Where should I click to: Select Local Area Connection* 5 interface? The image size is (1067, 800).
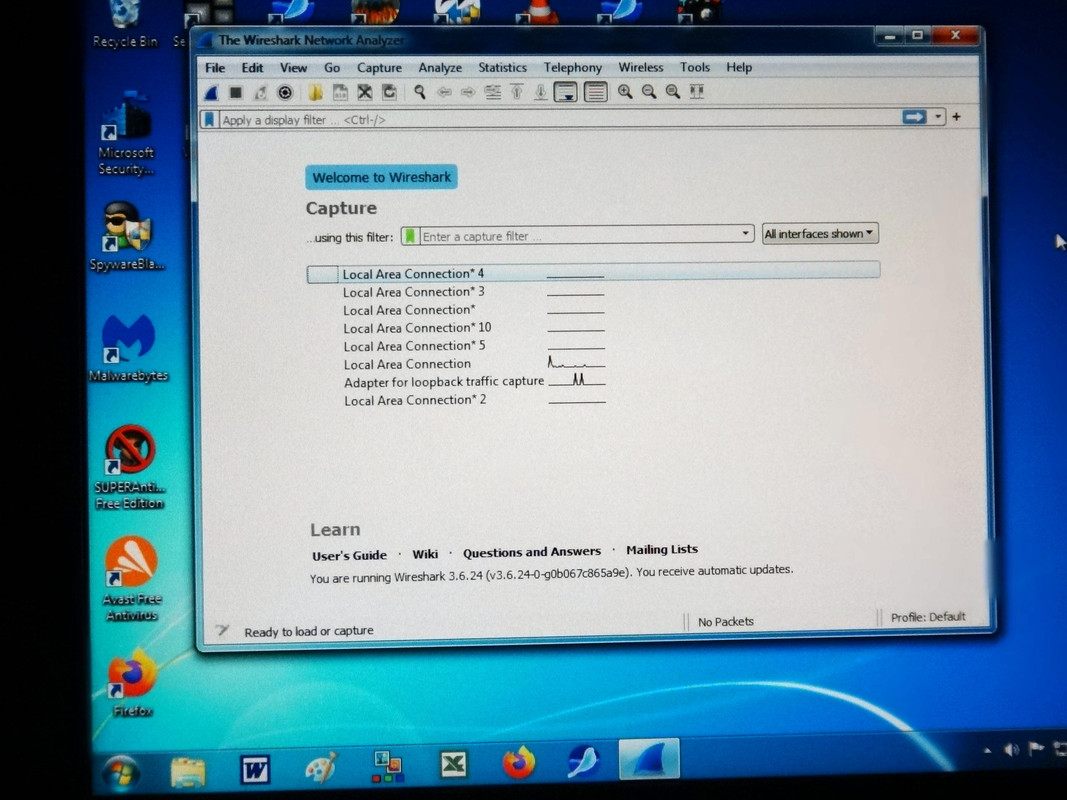414,346
